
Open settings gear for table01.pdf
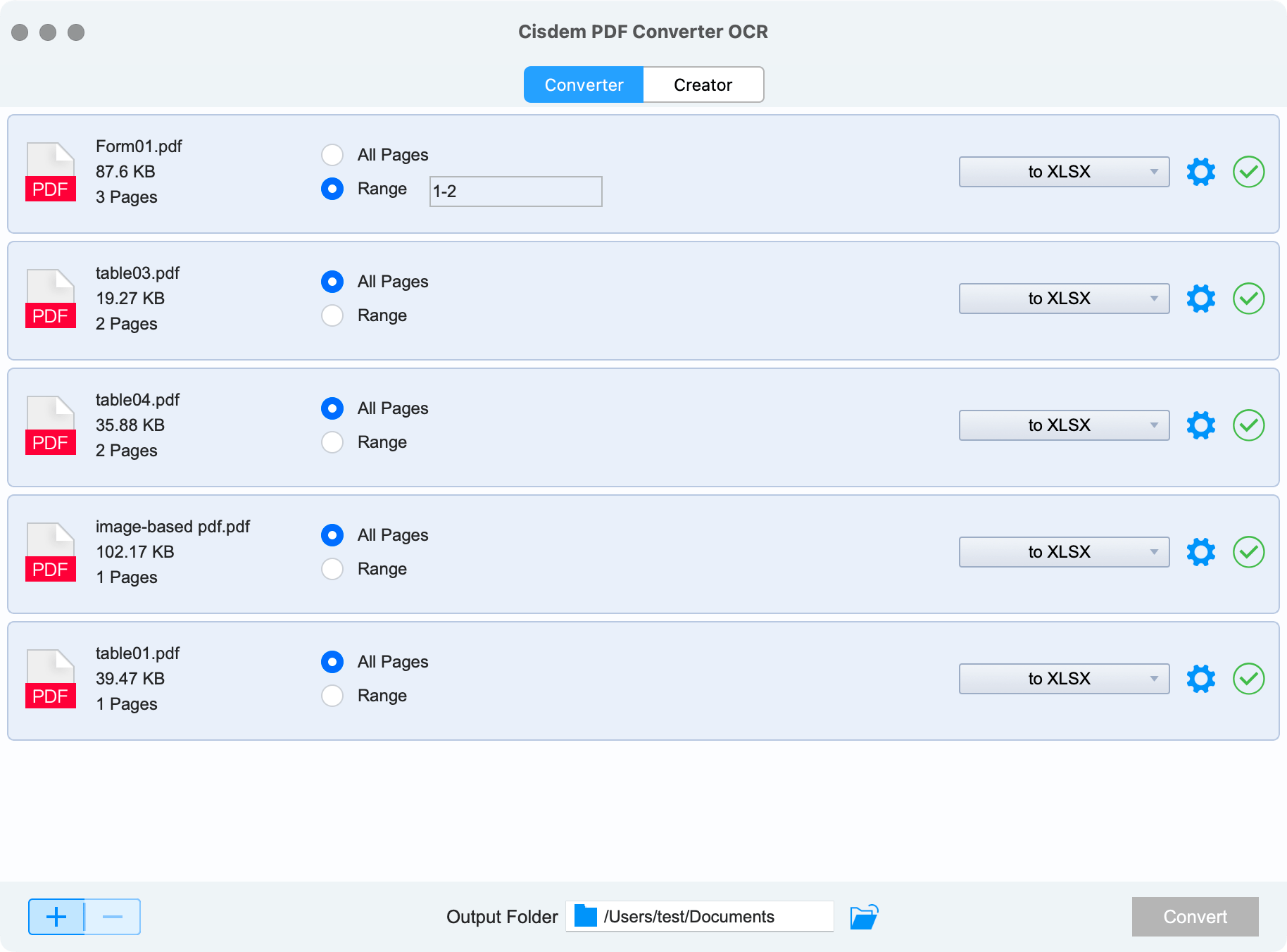(1200, 679)
